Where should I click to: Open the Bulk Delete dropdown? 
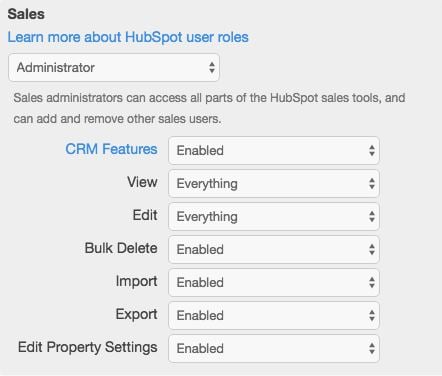pyautogui.click(x=274, y=249)
